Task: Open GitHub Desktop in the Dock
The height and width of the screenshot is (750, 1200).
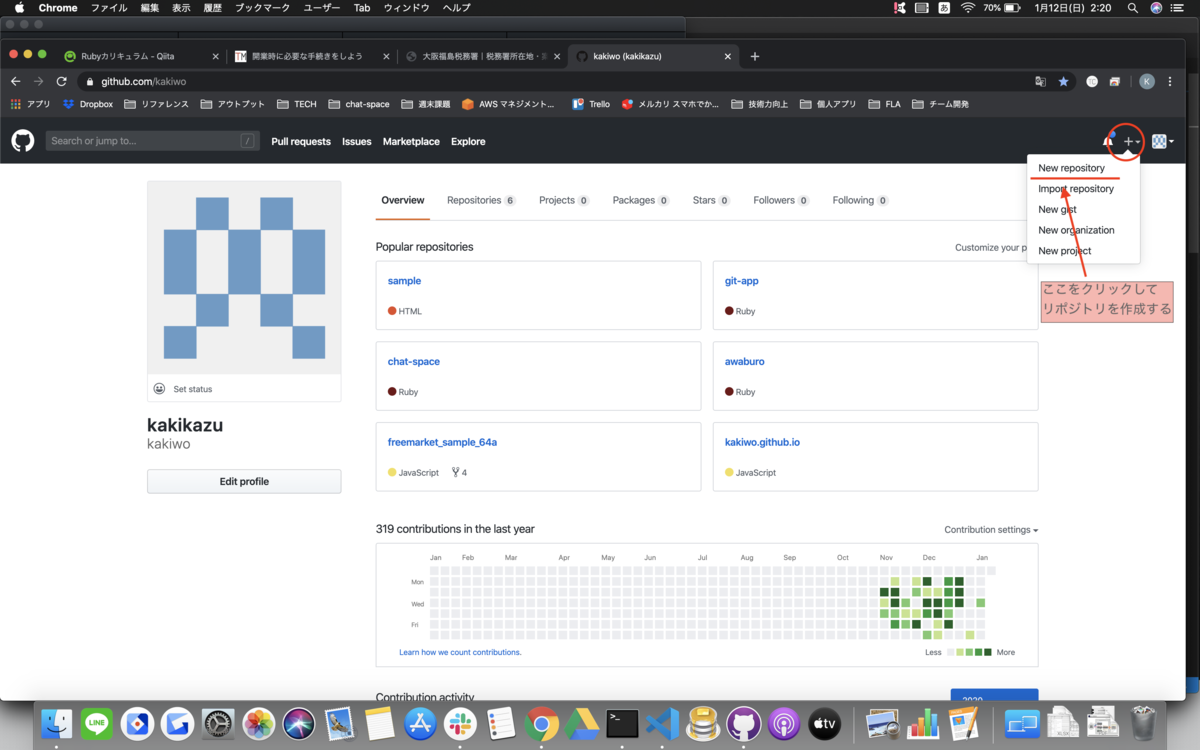Action: click(x=743, y=723)
